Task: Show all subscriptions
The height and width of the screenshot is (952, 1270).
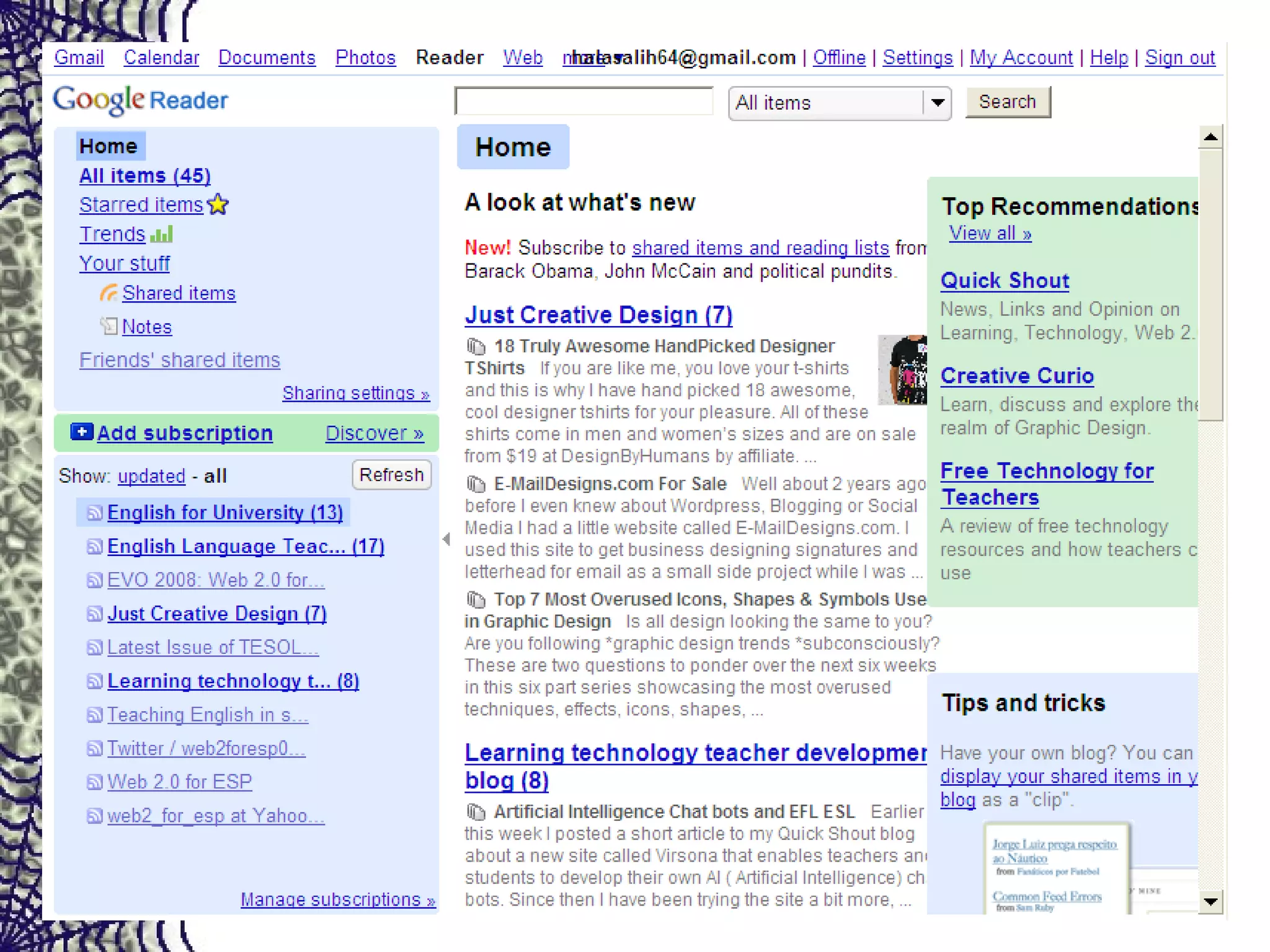Action: tap(215, 476)
